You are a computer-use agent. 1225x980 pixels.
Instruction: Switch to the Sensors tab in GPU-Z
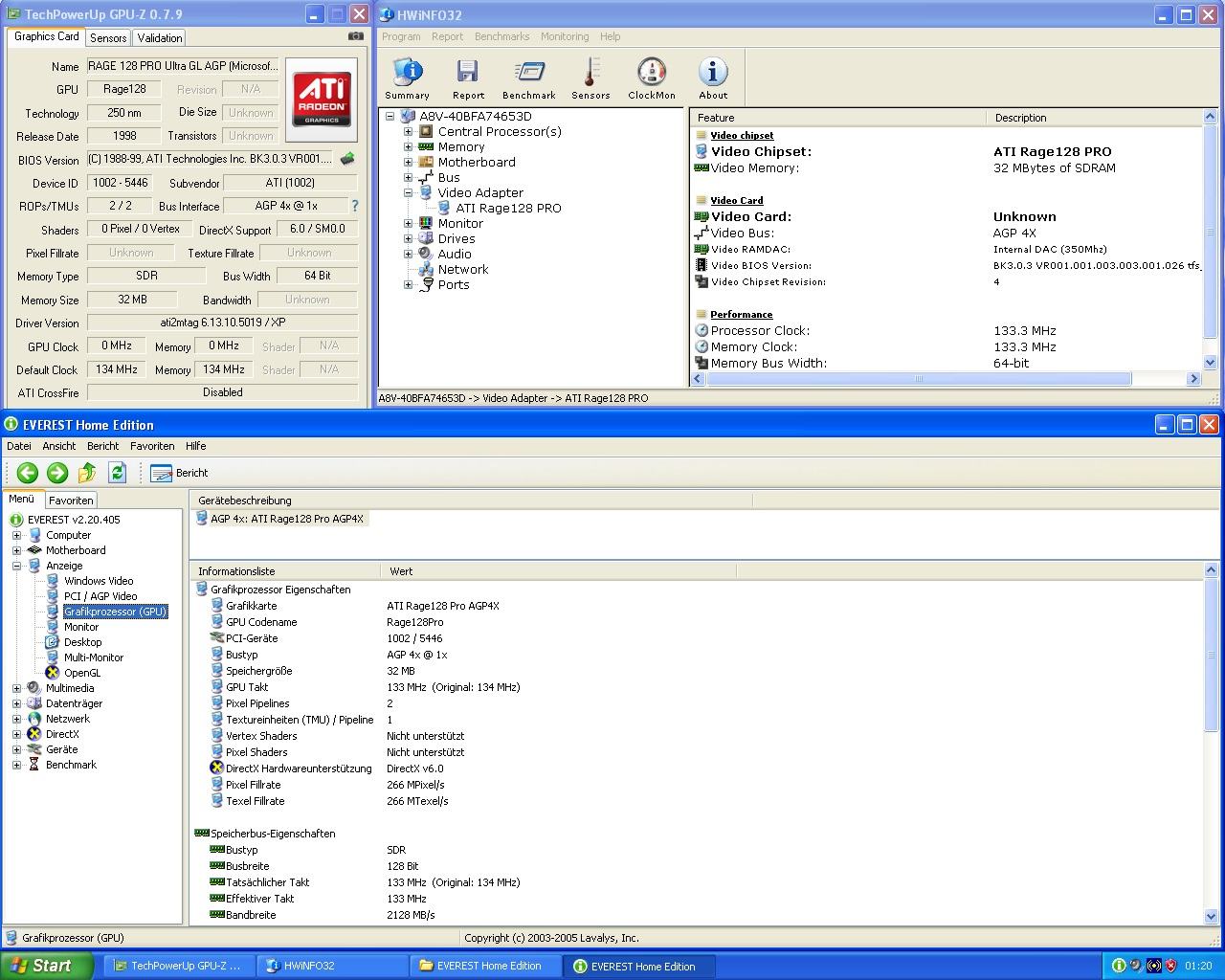(x=108, y=38)
